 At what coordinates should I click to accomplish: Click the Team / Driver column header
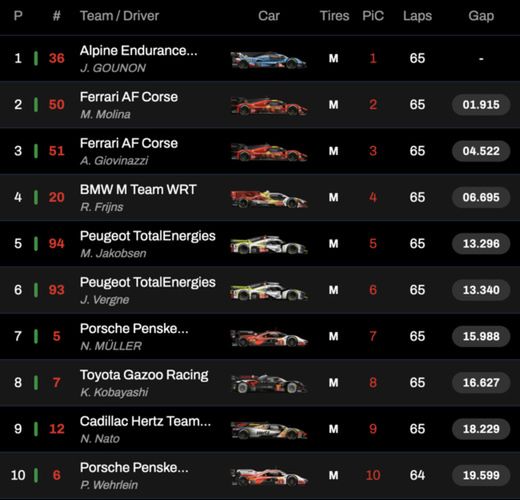tap(119, 16)
